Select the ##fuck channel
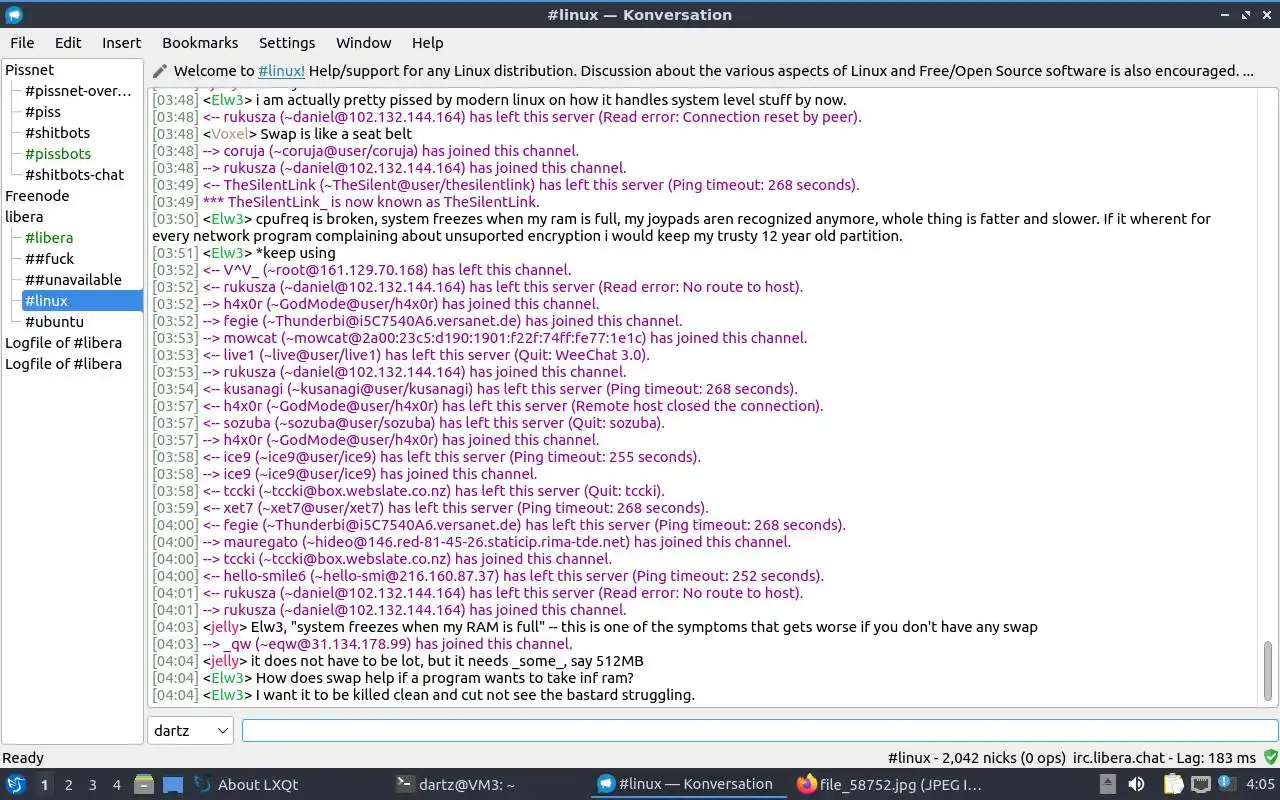 (x=50, y=259)
